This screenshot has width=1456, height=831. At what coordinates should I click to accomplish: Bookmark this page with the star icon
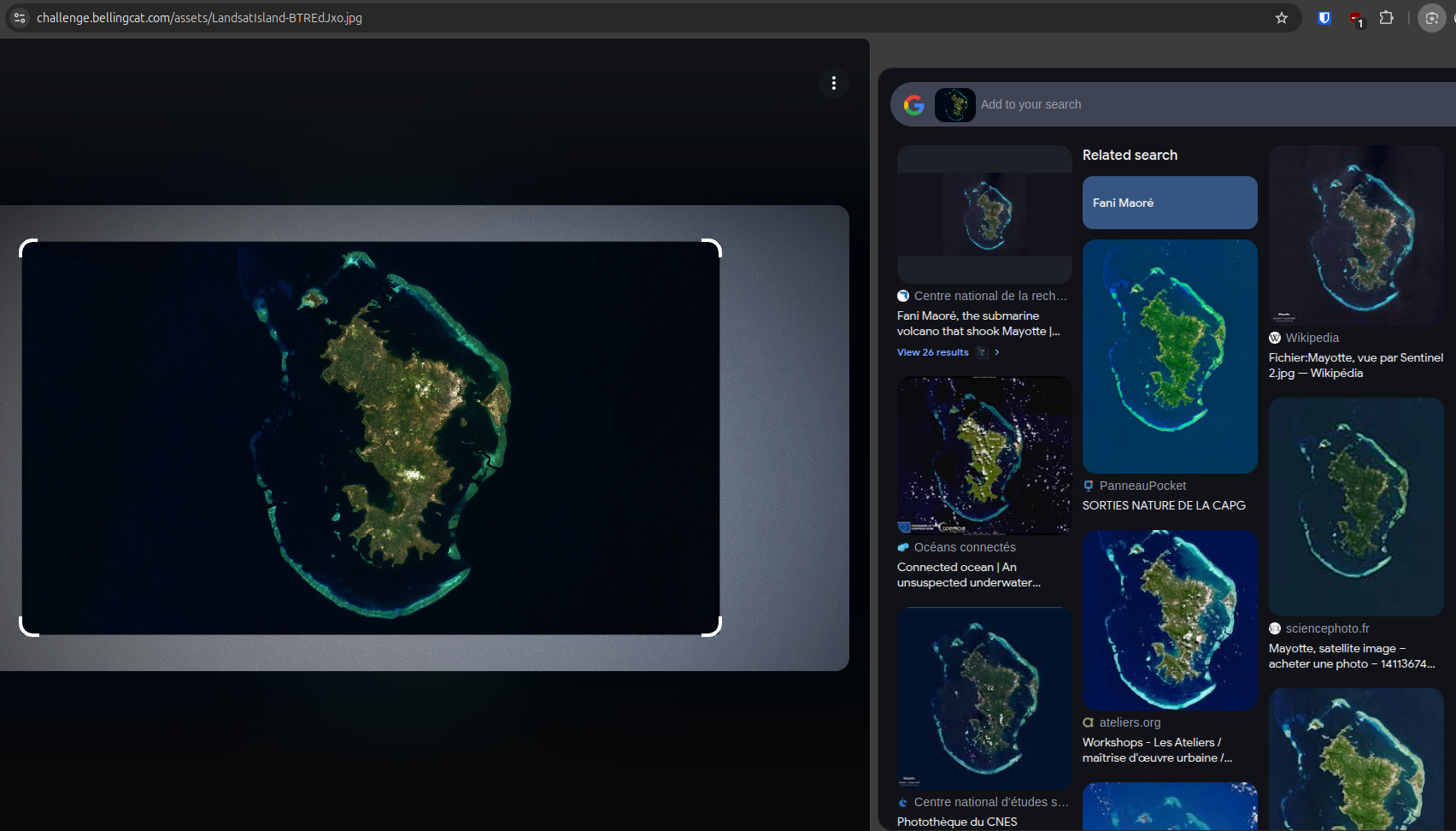point(1281,18)
